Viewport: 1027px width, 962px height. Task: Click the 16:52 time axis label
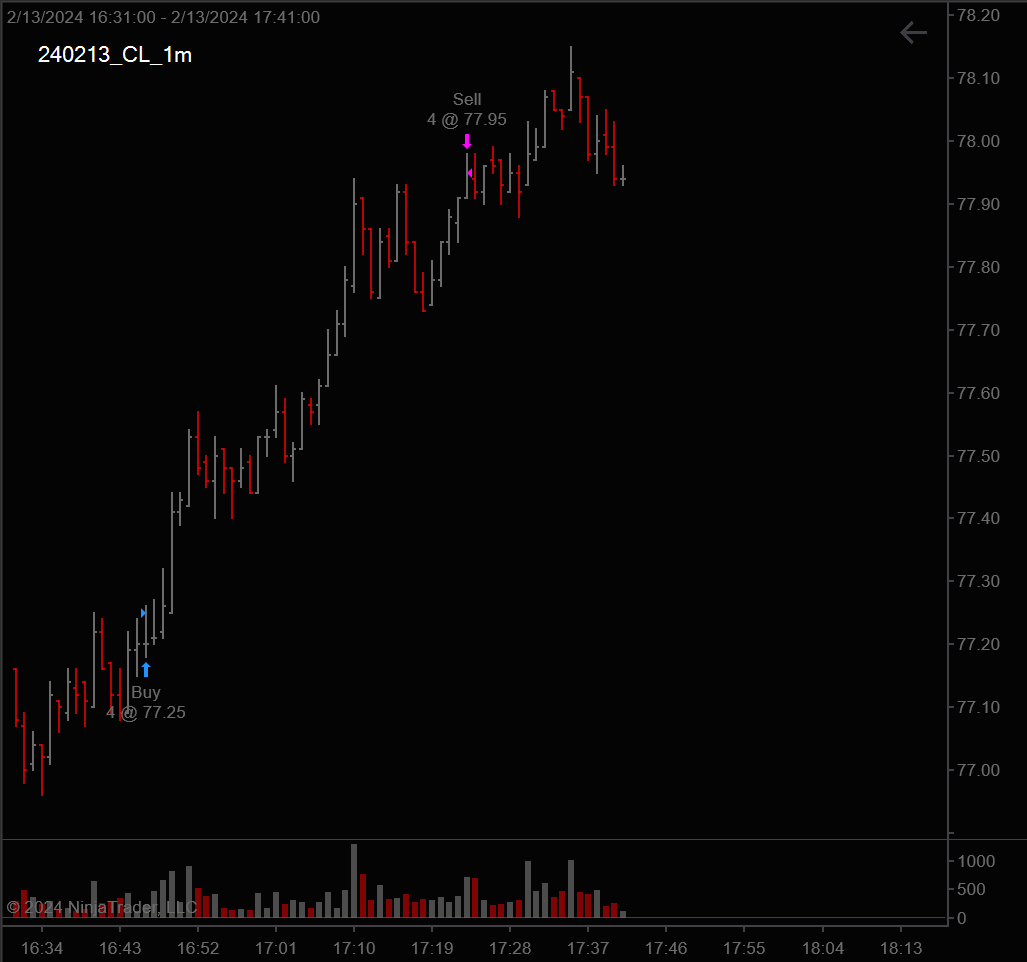coord(198,948)
